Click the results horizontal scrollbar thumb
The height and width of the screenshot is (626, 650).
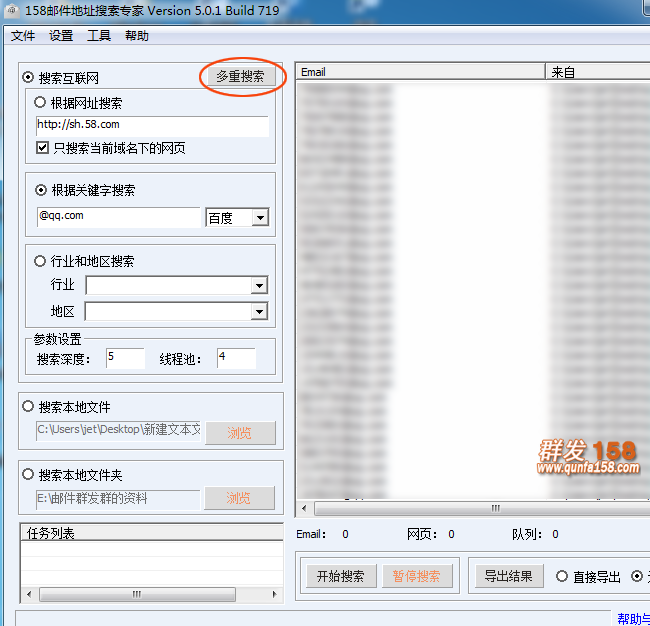point(483,508)
